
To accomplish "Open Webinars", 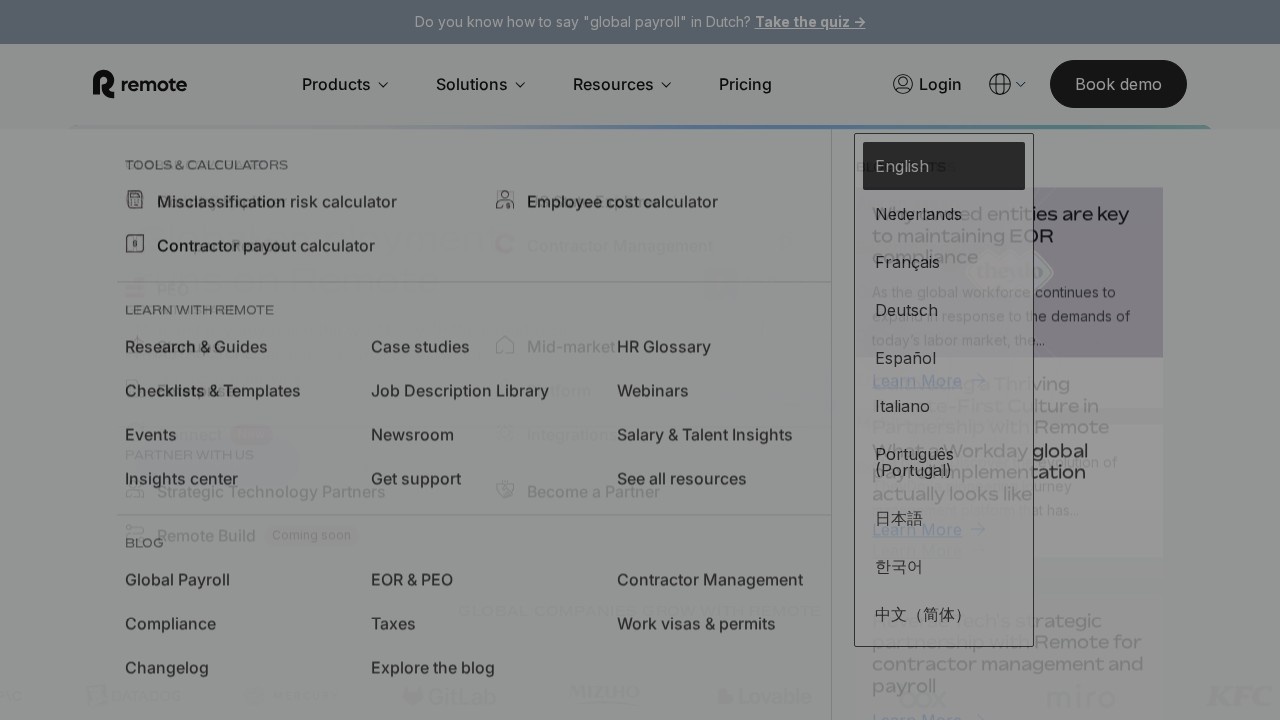I will 653,390.
